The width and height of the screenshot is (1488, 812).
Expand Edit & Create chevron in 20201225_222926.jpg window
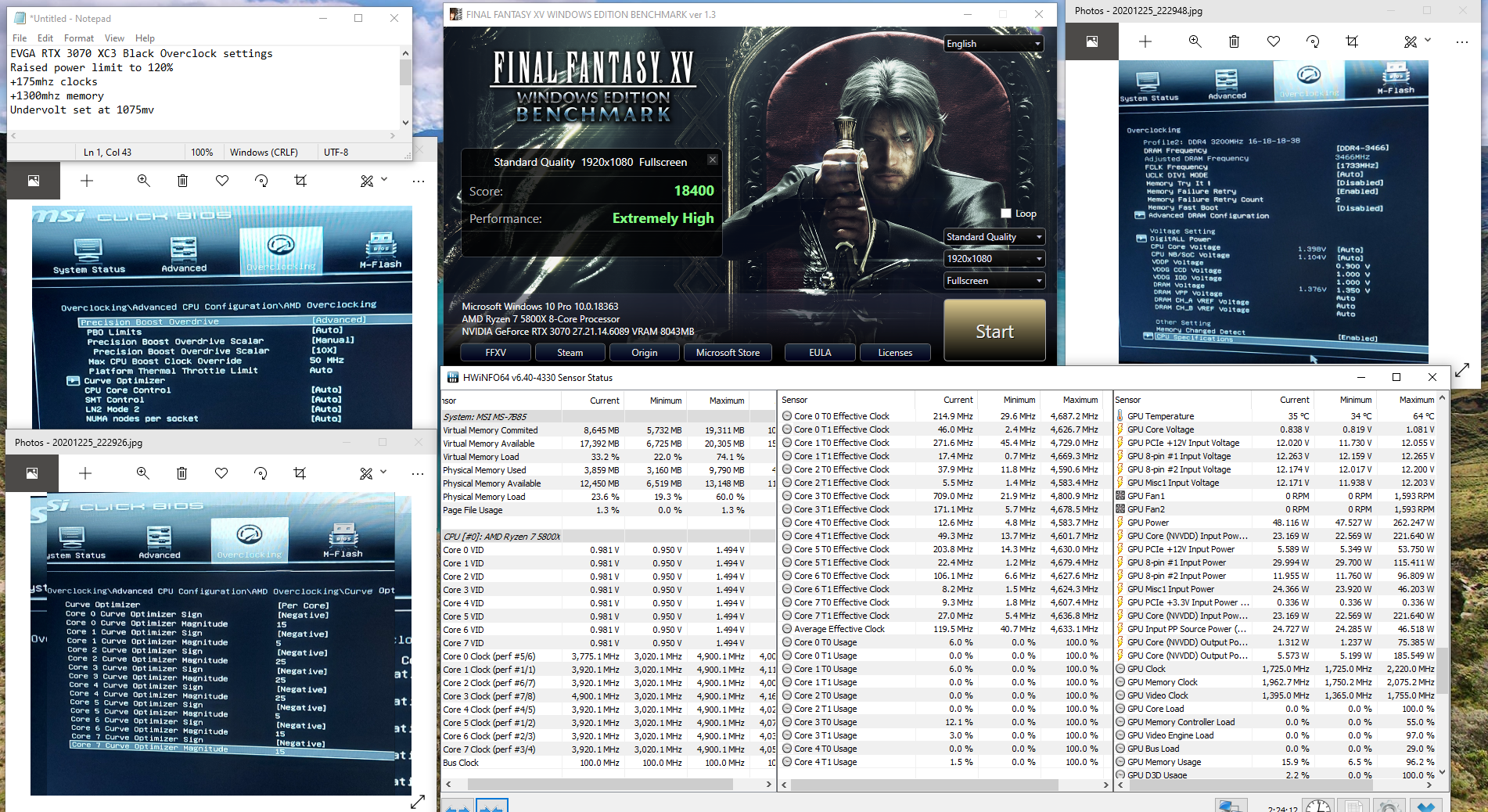click(383, 472)
